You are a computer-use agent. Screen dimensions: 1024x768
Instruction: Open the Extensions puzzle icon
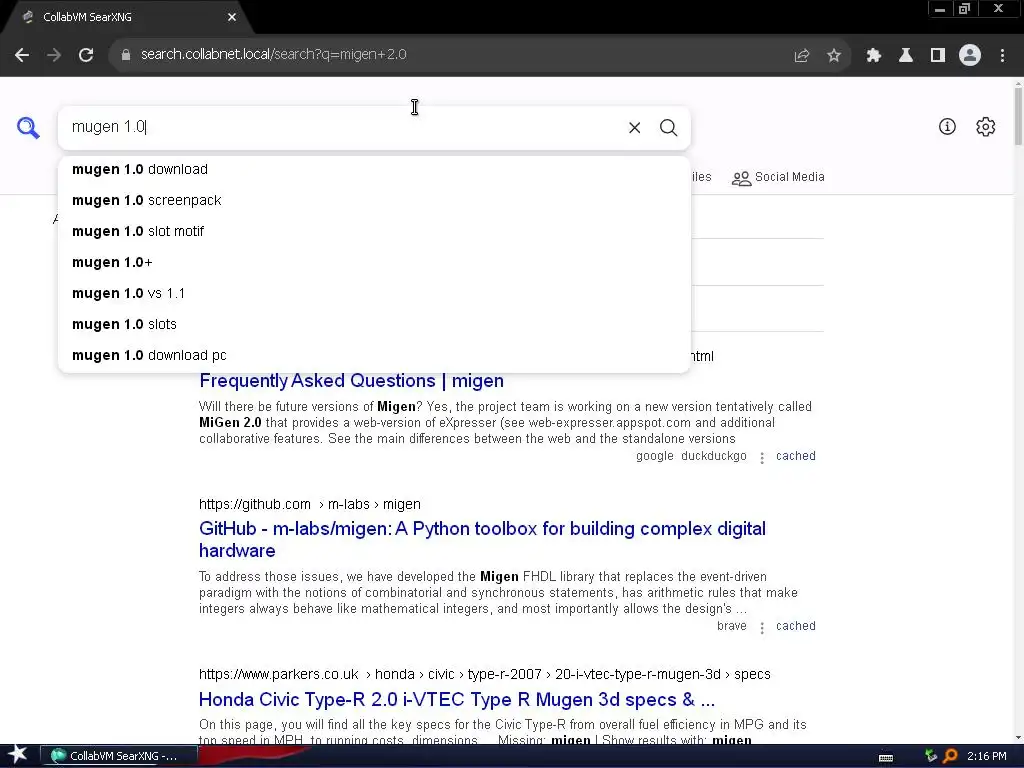[874, 56]
